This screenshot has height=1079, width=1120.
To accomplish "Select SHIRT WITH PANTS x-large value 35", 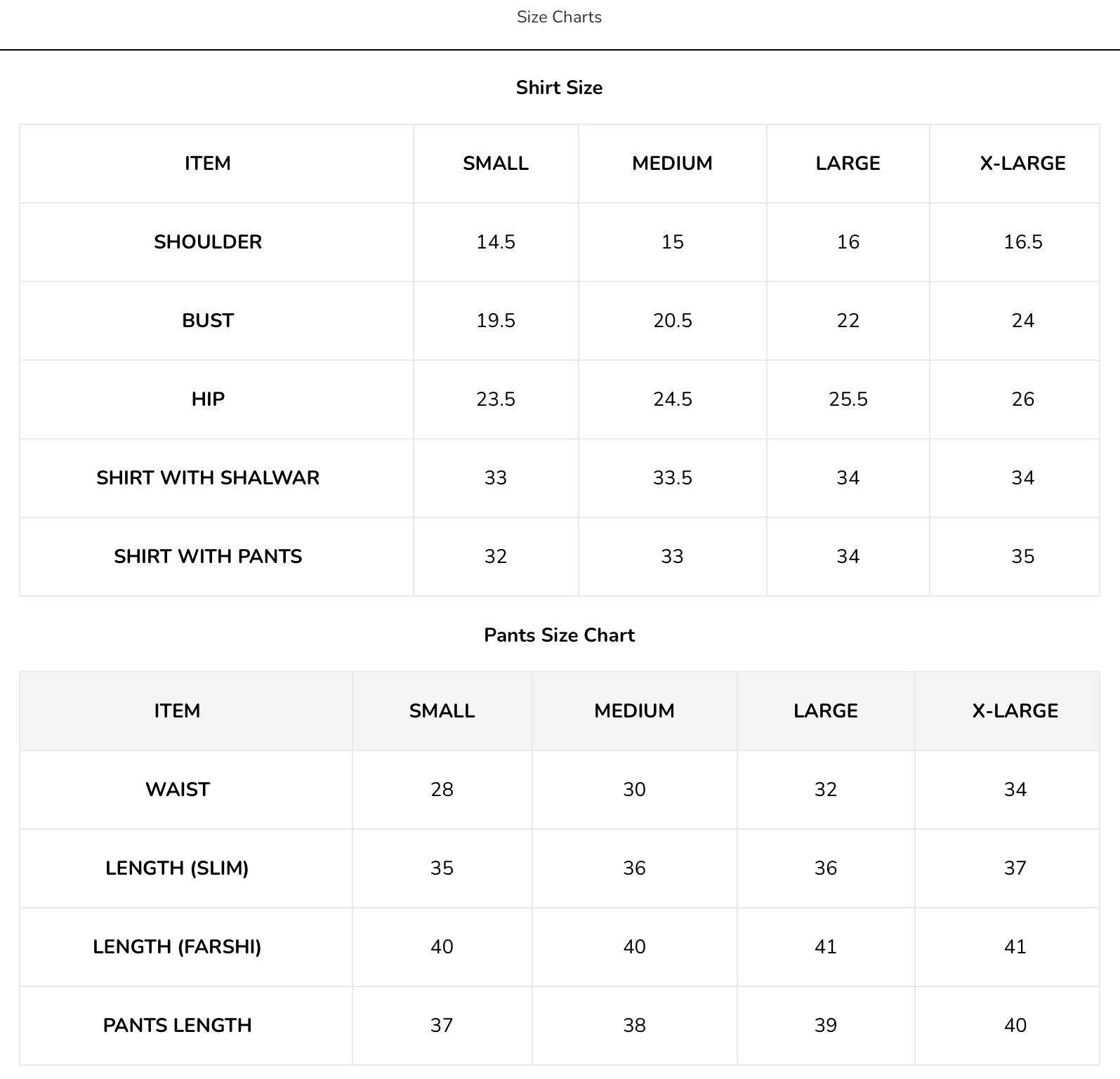I will pos(1022,557).
